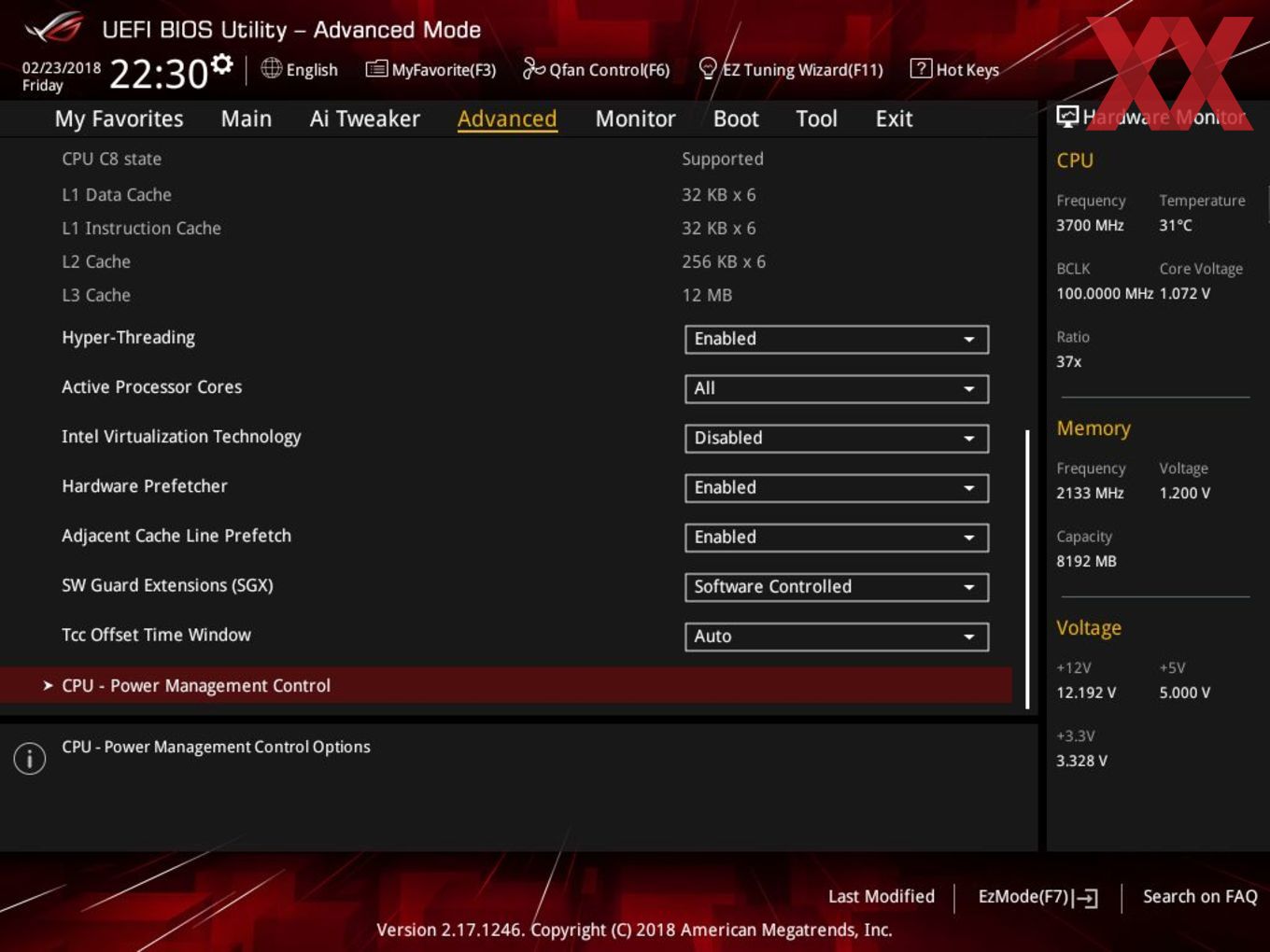Viewport: 1270px width, 952px height.
Task: Select the Advanced tab
Action: [x=507, y=119]
